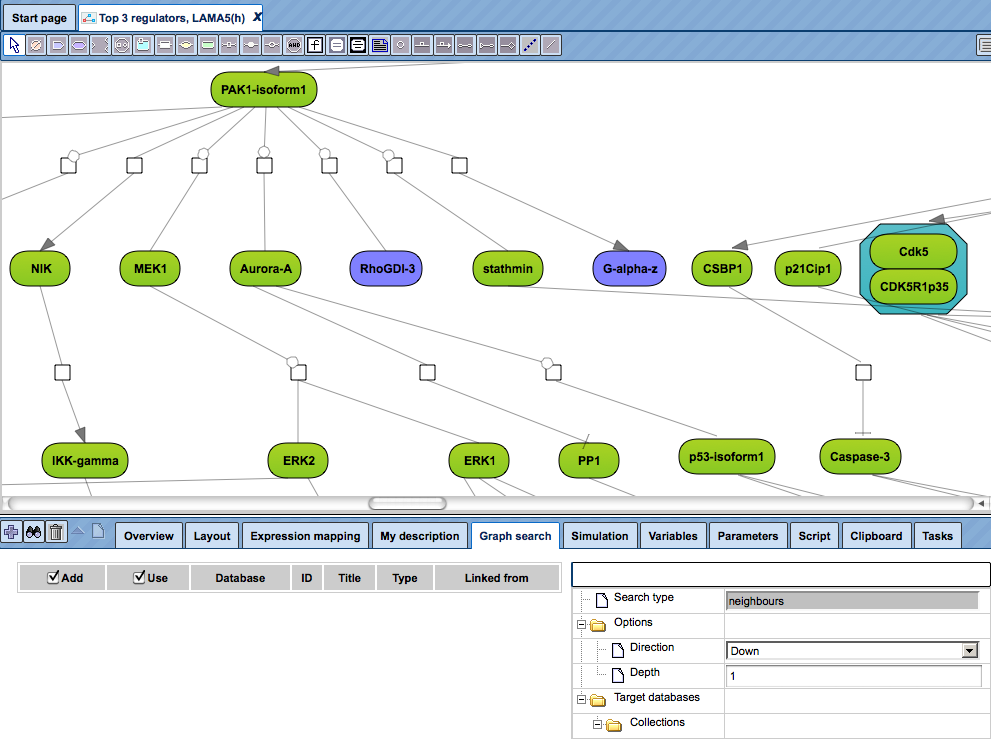
Task: Select the blue note document tool
Action: [380, 46]
